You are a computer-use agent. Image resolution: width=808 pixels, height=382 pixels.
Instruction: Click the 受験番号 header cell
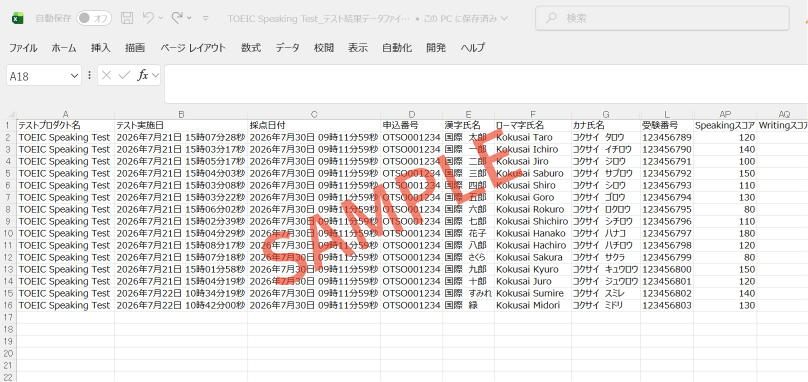point(667,125)
